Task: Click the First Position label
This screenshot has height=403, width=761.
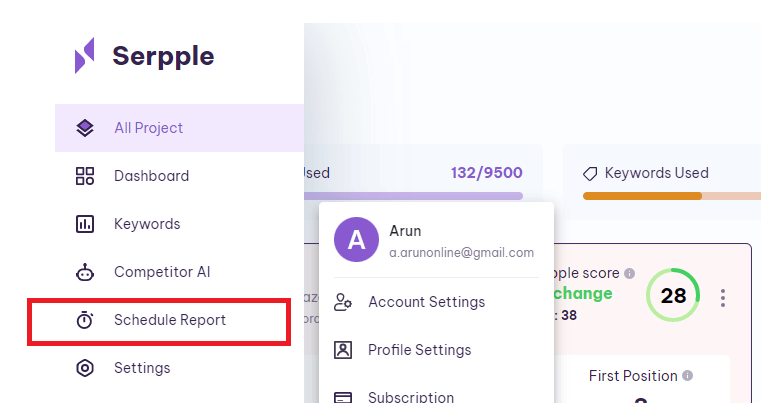Action: pyautogui.click(x=633, y=376)
